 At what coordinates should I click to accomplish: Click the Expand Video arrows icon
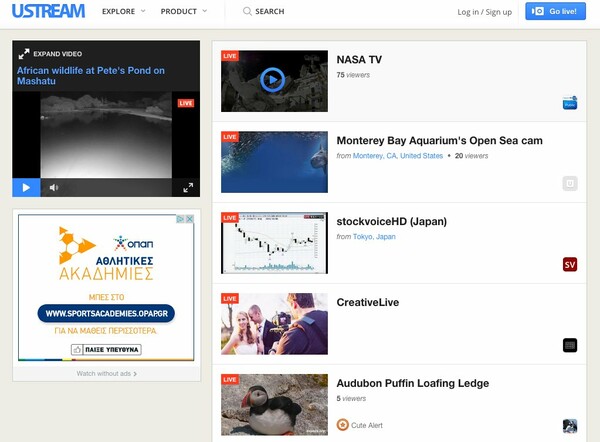tap(24, 54)
